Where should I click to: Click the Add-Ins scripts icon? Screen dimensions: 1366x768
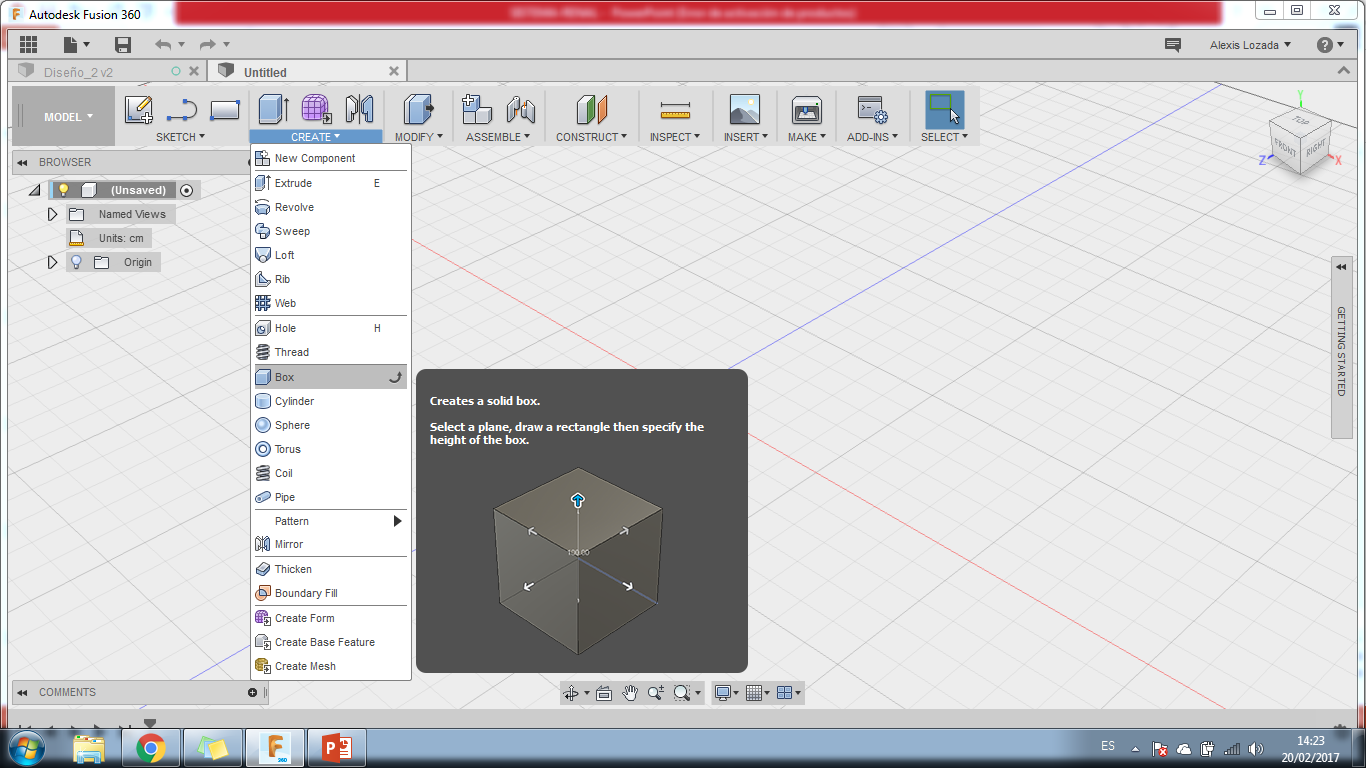[872, 109]
